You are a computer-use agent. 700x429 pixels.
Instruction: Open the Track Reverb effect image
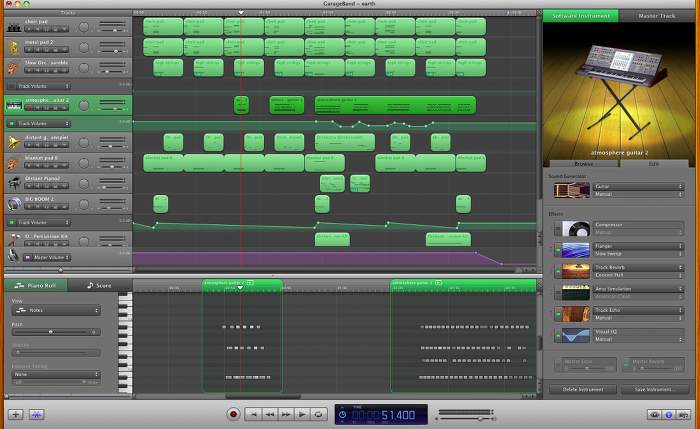(x=576, y=271)
